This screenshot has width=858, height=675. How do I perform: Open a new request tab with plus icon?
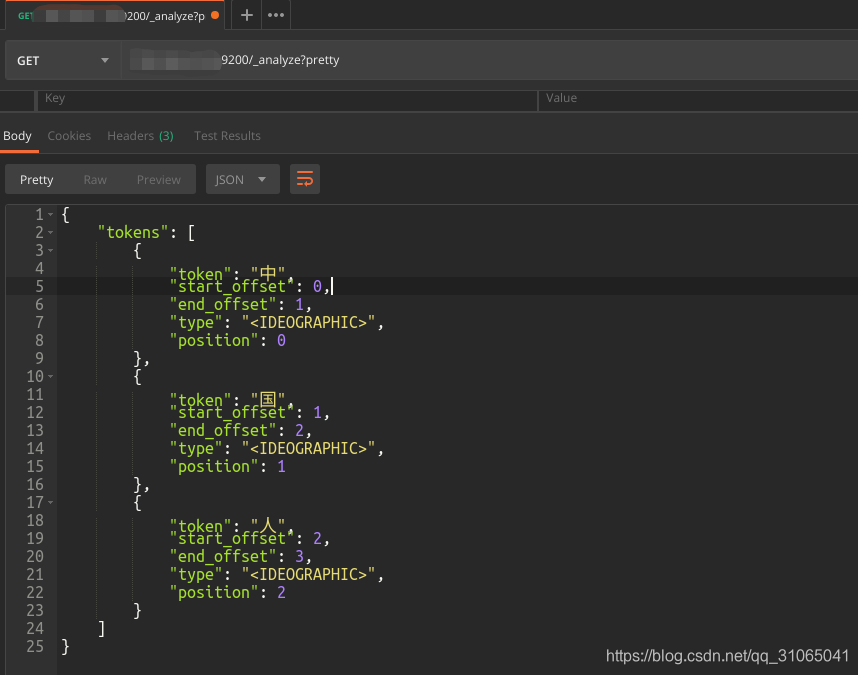pyautogui.click(x=247, y=15)
